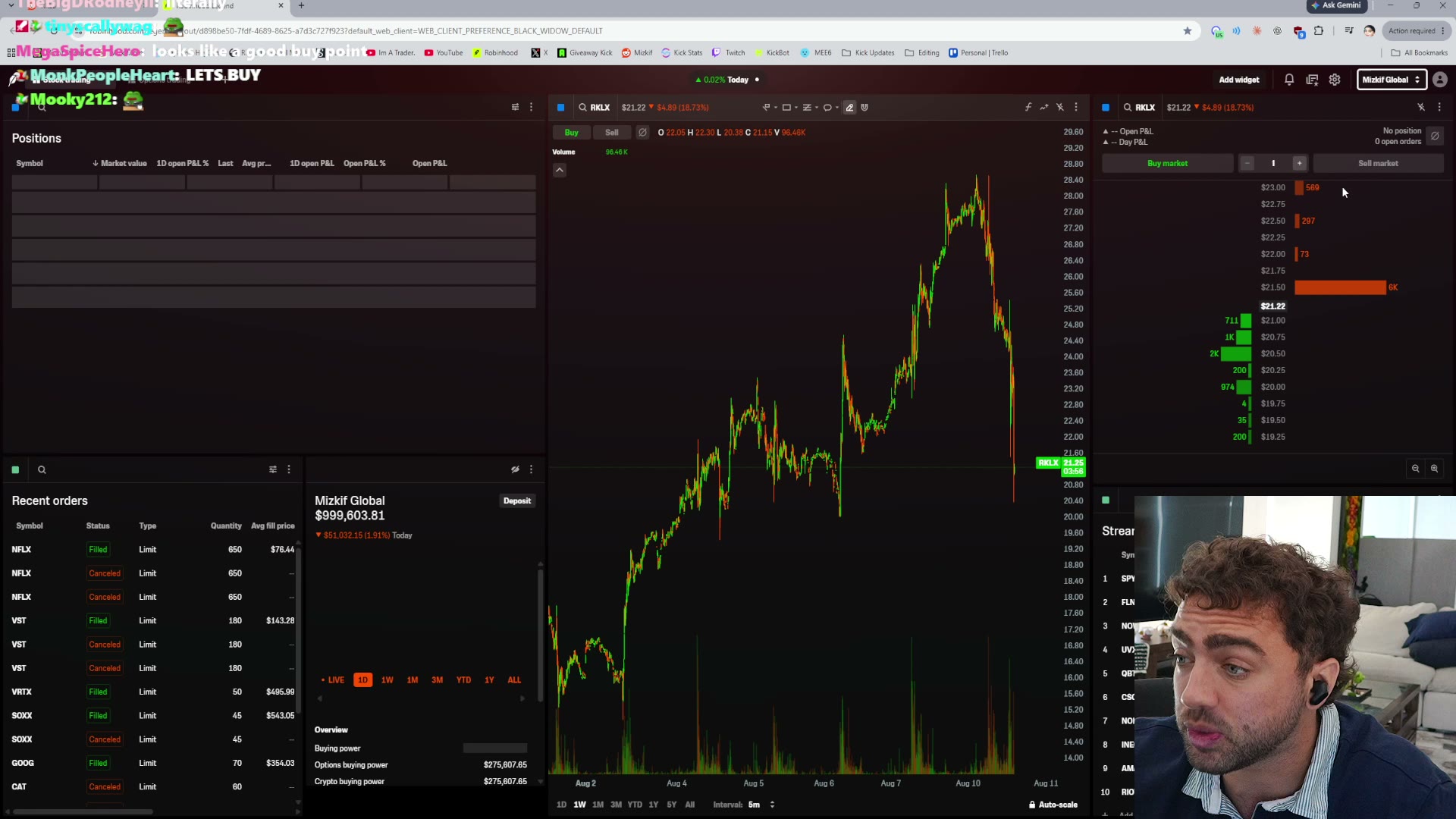Click Sell button on chart
This screenshot has height=819, width=1456.
[612, 133]
